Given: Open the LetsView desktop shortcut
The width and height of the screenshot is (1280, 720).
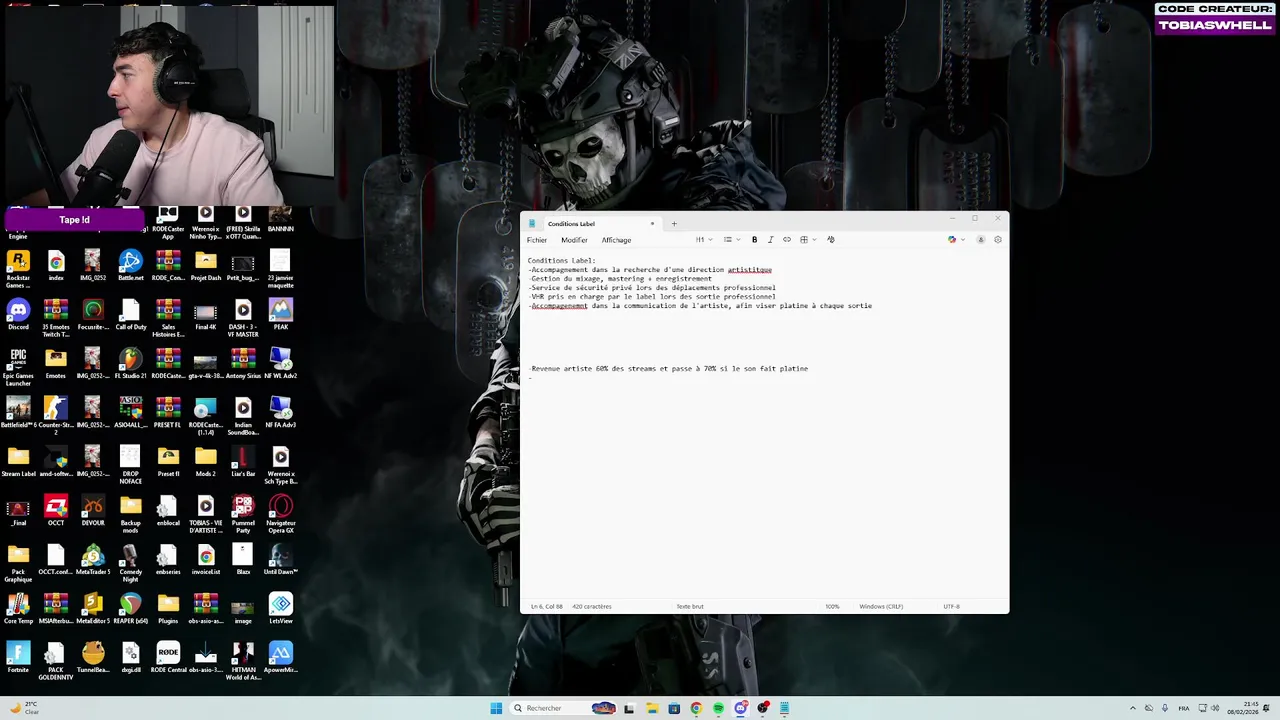Looking at the screenshot, I should coord(281,609).
